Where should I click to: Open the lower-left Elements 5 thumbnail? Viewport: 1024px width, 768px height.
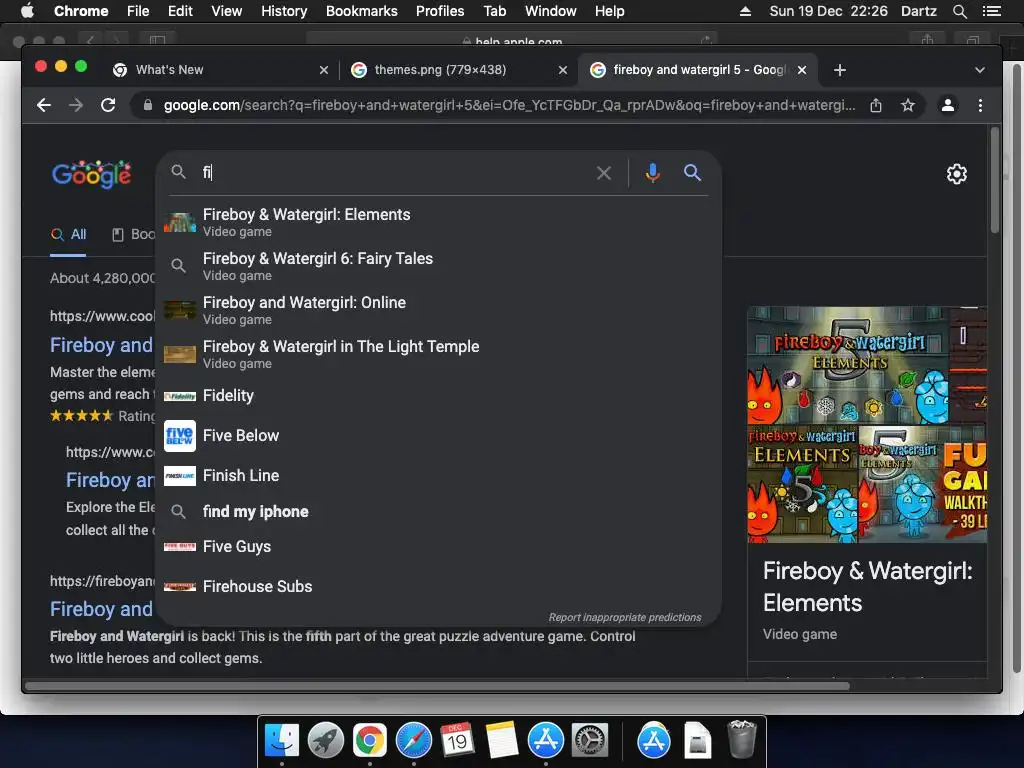coord(802,484)
